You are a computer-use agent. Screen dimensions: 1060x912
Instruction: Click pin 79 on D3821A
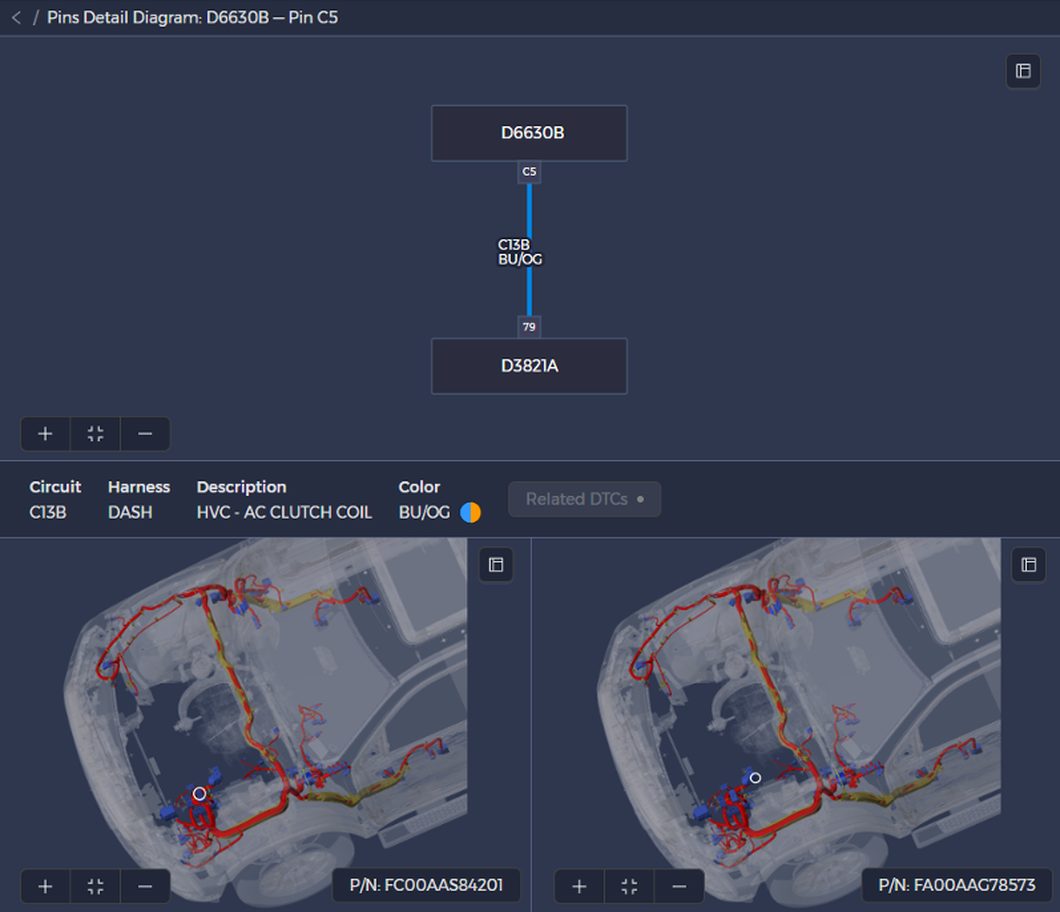point(529,327)
